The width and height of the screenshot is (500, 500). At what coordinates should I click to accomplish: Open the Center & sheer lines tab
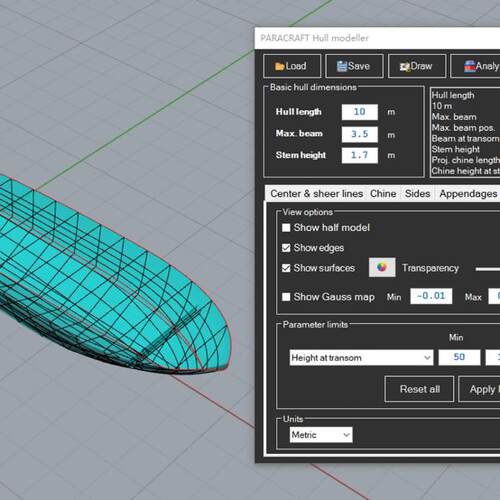coord(316,194)
